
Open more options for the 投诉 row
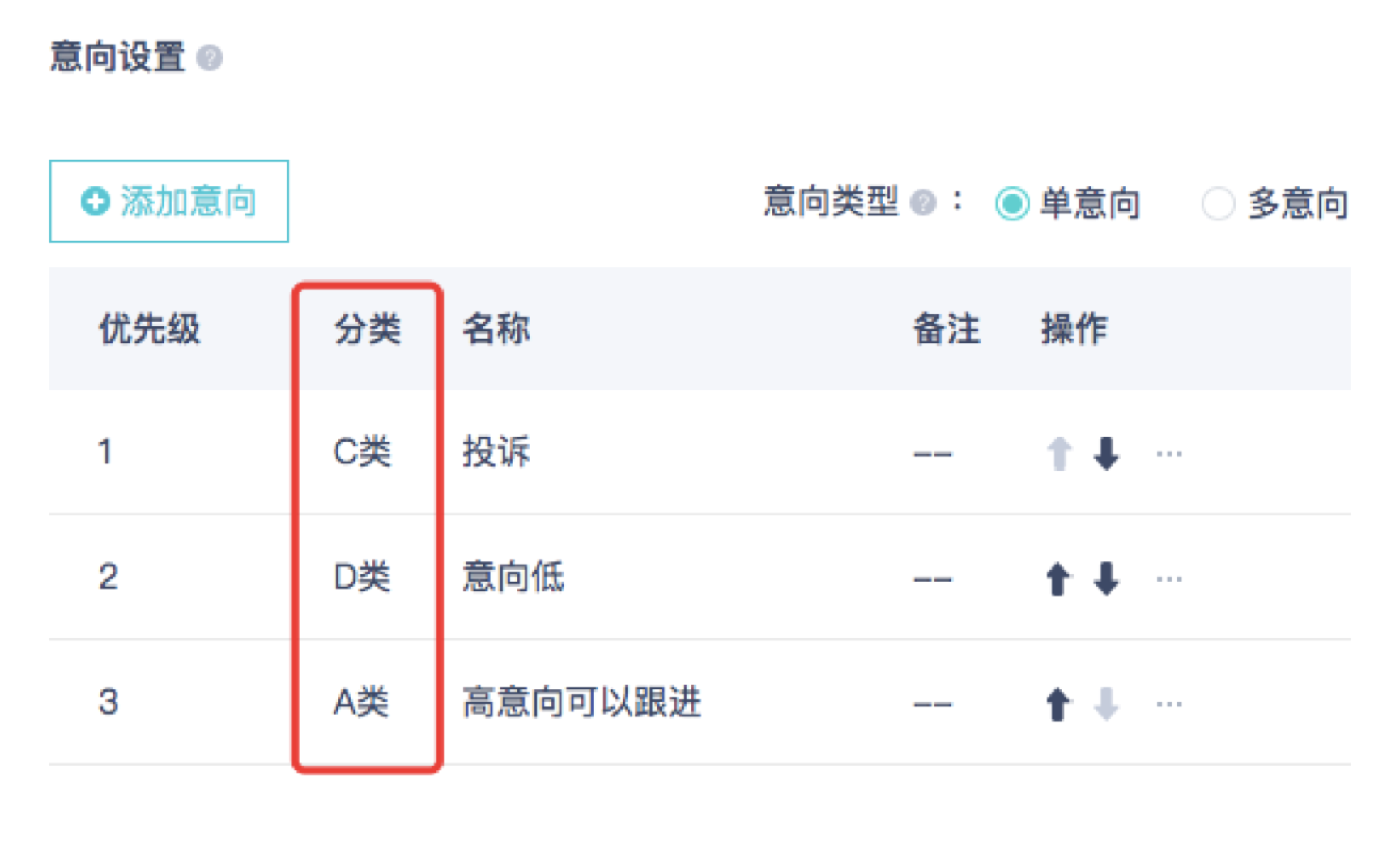(x=1168, y=454)
